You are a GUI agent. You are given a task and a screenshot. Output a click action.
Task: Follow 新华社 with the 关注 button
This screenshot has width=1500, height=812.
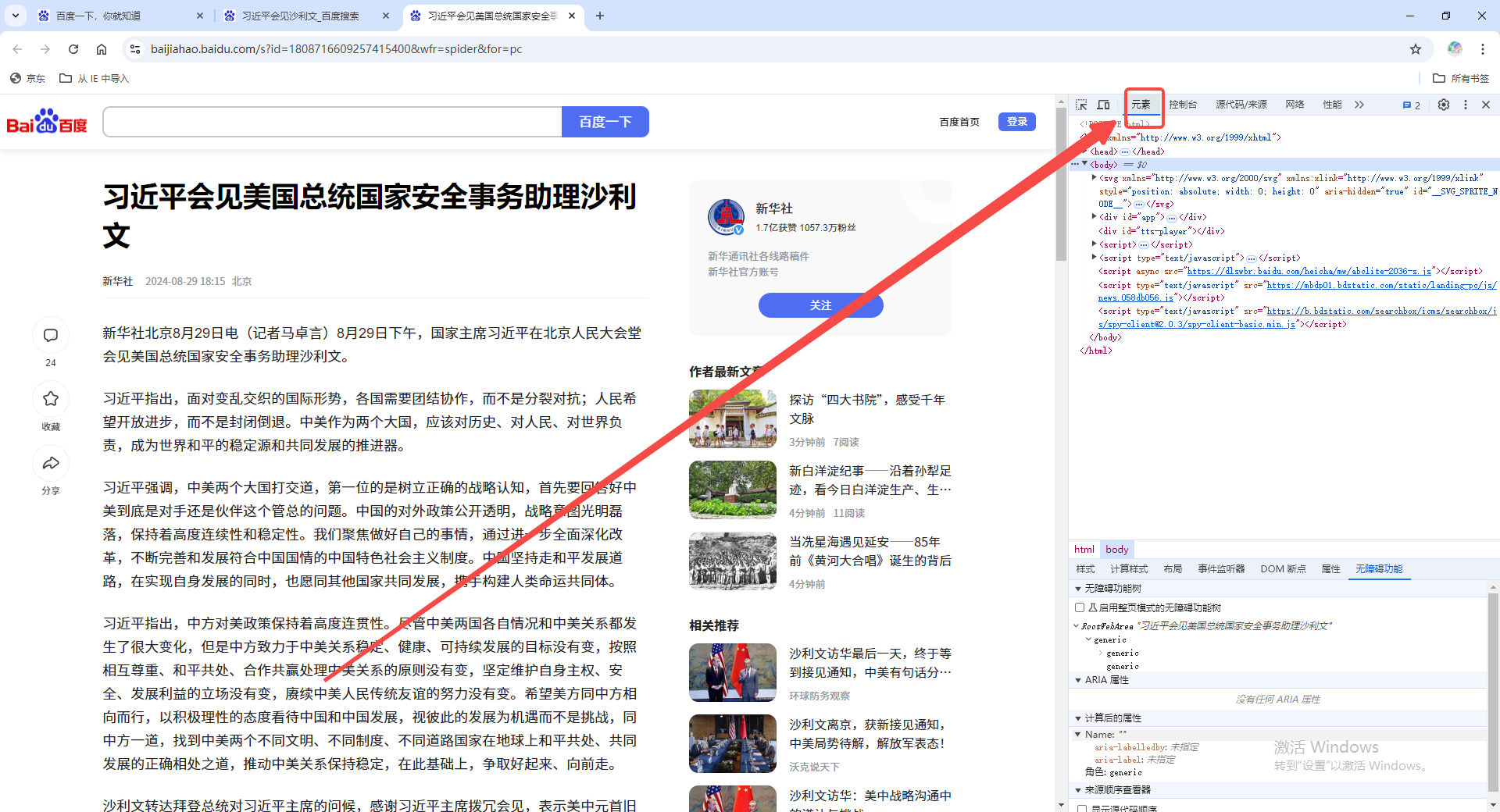coord(820,305)
